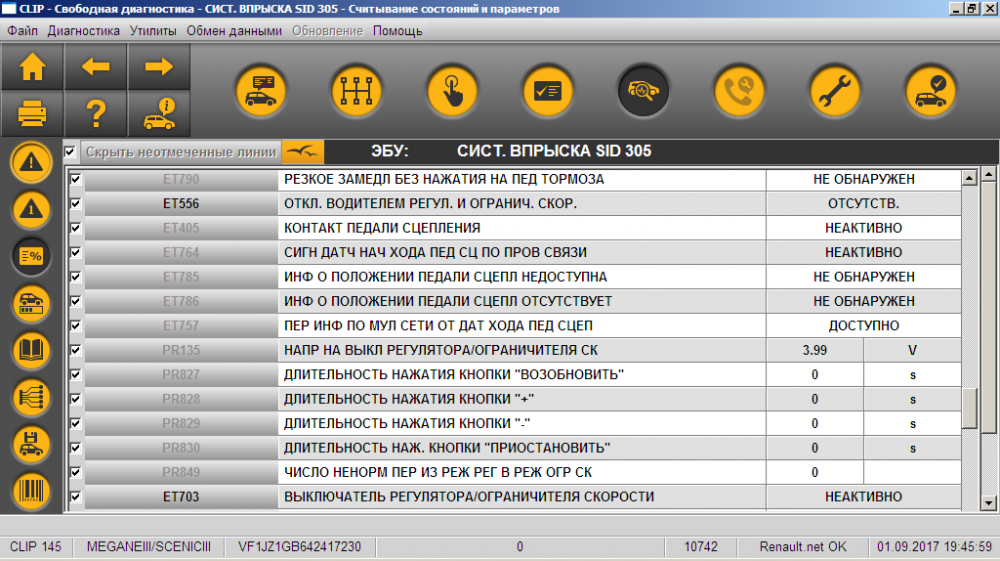
Task: Open car over list sidebar icon
Action: tap(31, 303)
